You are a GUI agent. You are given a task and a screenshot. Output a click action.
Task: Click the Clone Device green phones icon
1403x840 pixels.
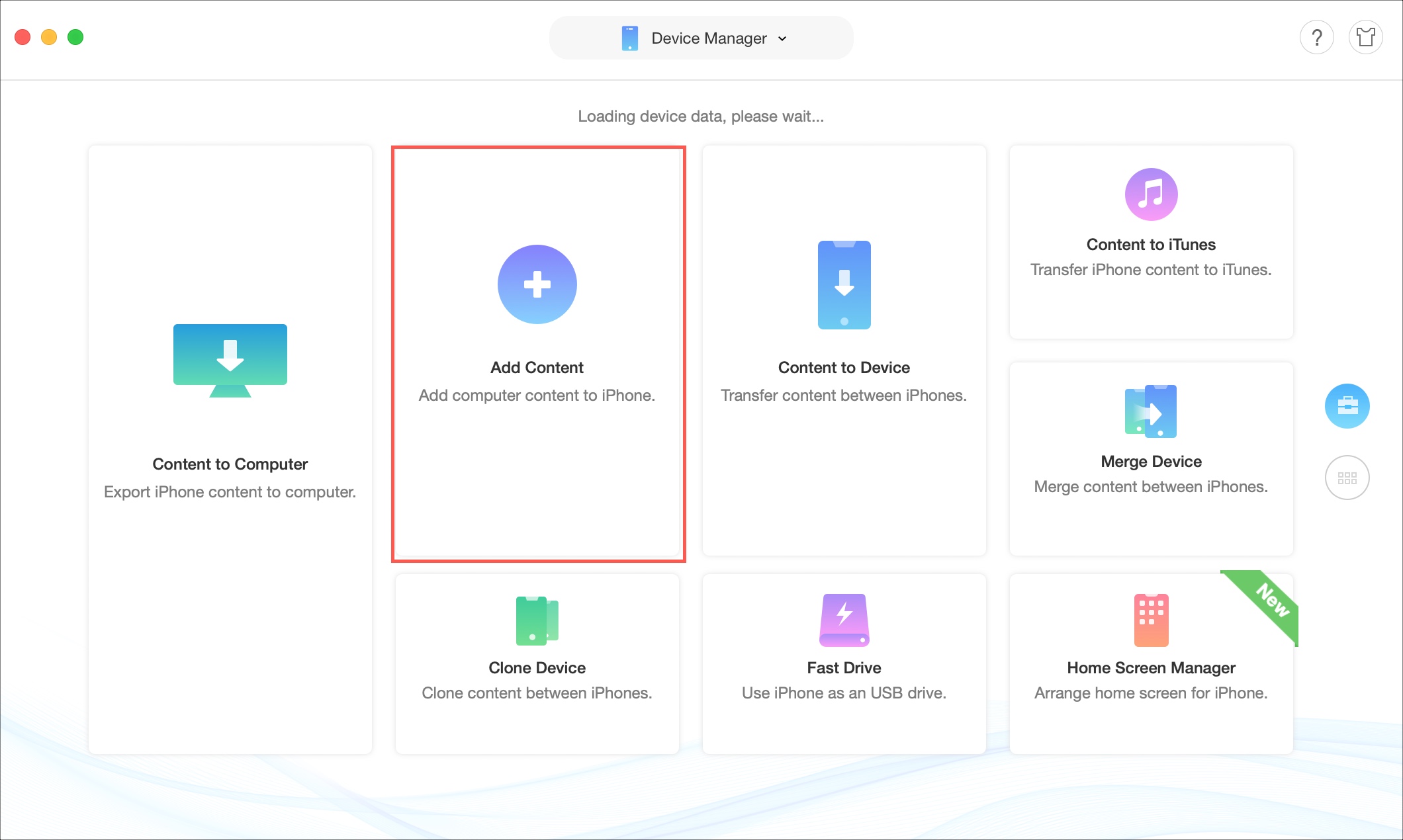pyautogui.click(x=537, y=620)
